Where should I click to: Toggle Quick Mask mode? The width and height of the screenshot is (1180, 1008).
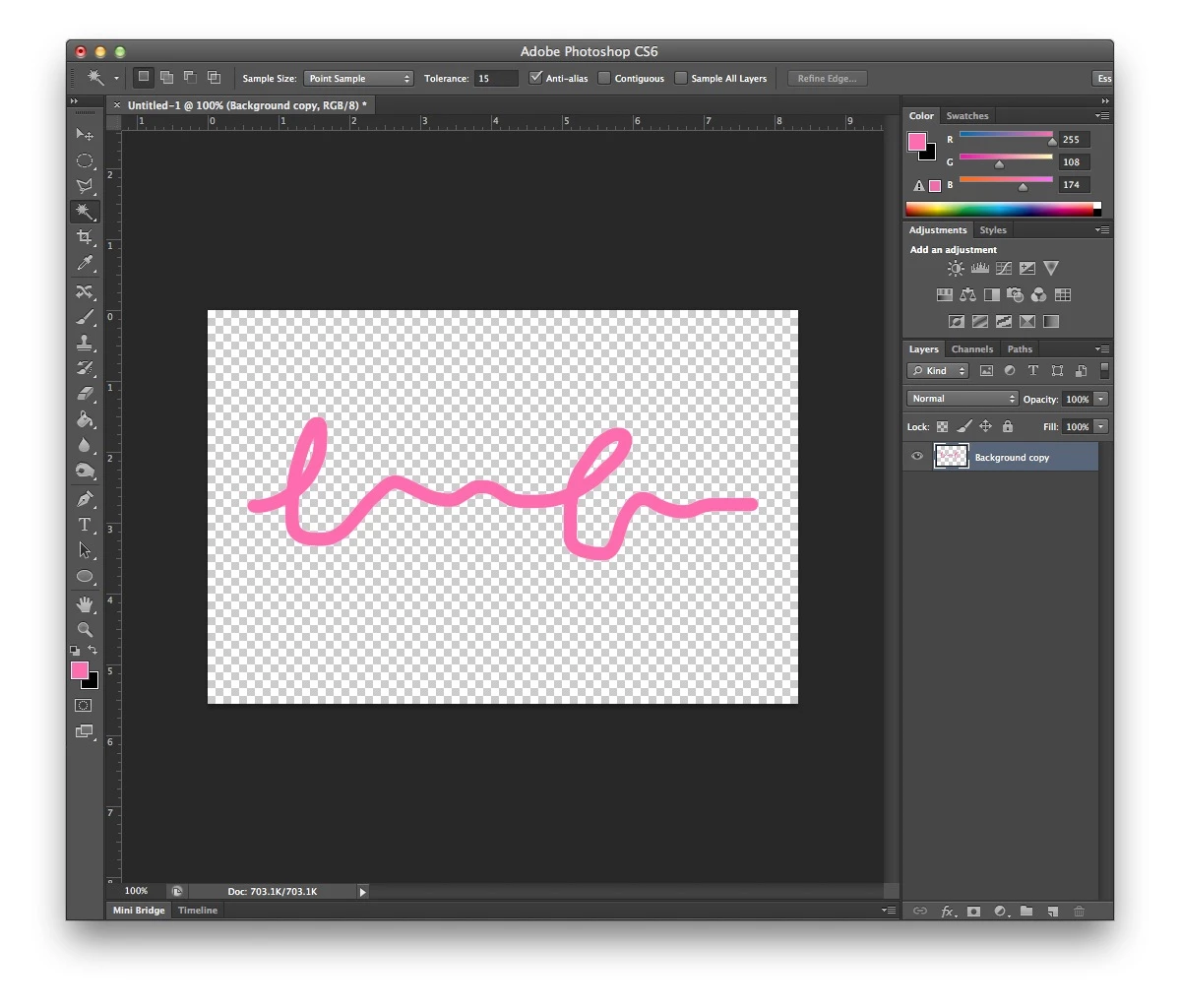[84, 706]
